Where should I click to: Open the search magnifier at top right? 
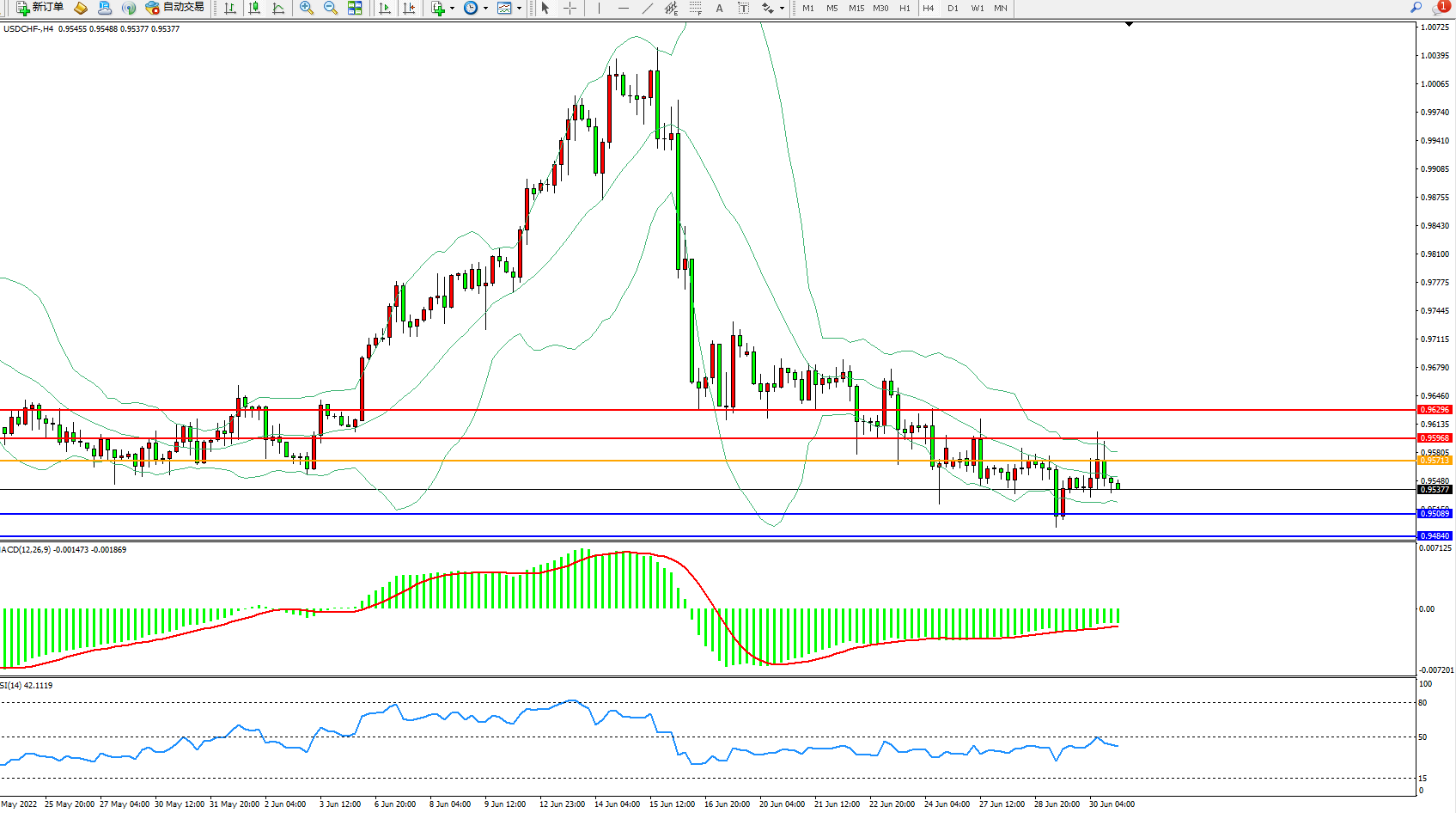[1416, 8]
